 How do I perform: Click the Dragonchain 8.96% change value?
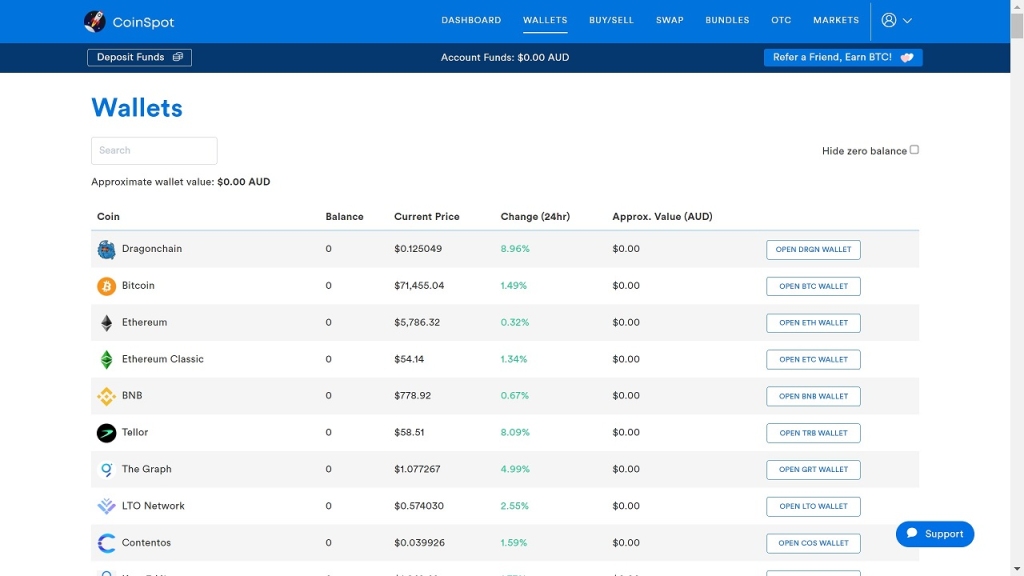(x=515, y=249)
